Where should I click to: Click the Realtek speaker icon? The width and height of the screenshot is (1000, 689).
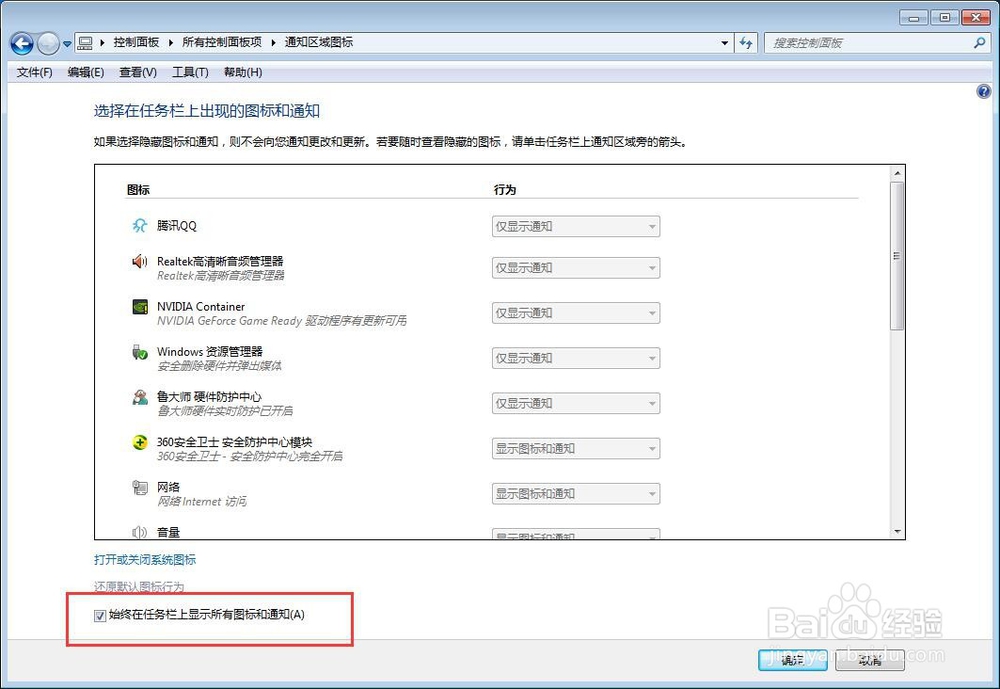tap(139, 261)
